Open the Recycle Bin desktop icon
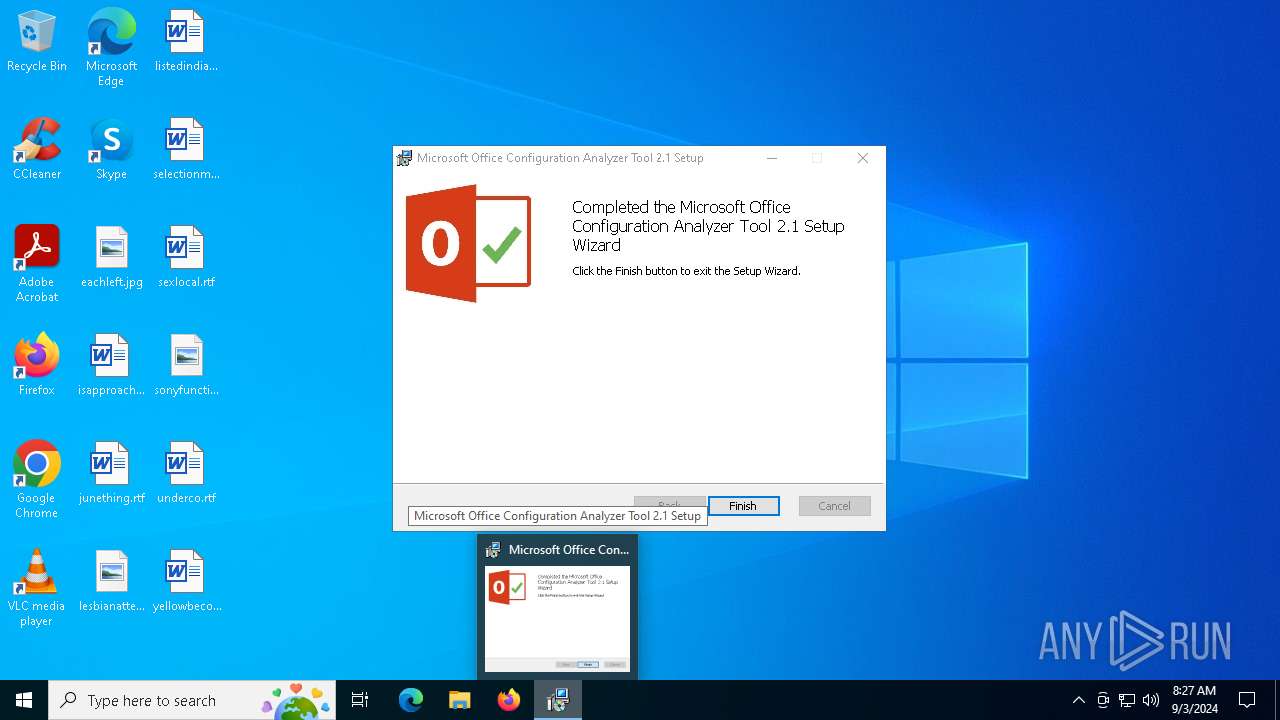Image resolution: width=1280 pixels, height=720 pixels. [x=37, y=42]
